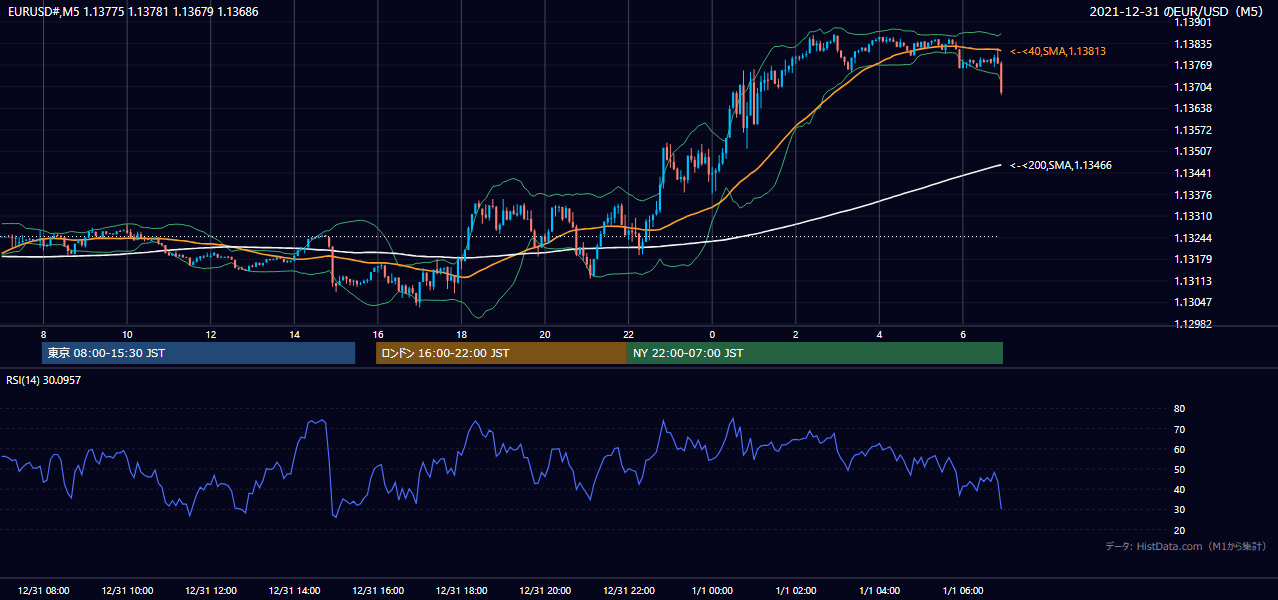
Task: Click hour marker 2 under price chart
Action: tap(796, 334)
